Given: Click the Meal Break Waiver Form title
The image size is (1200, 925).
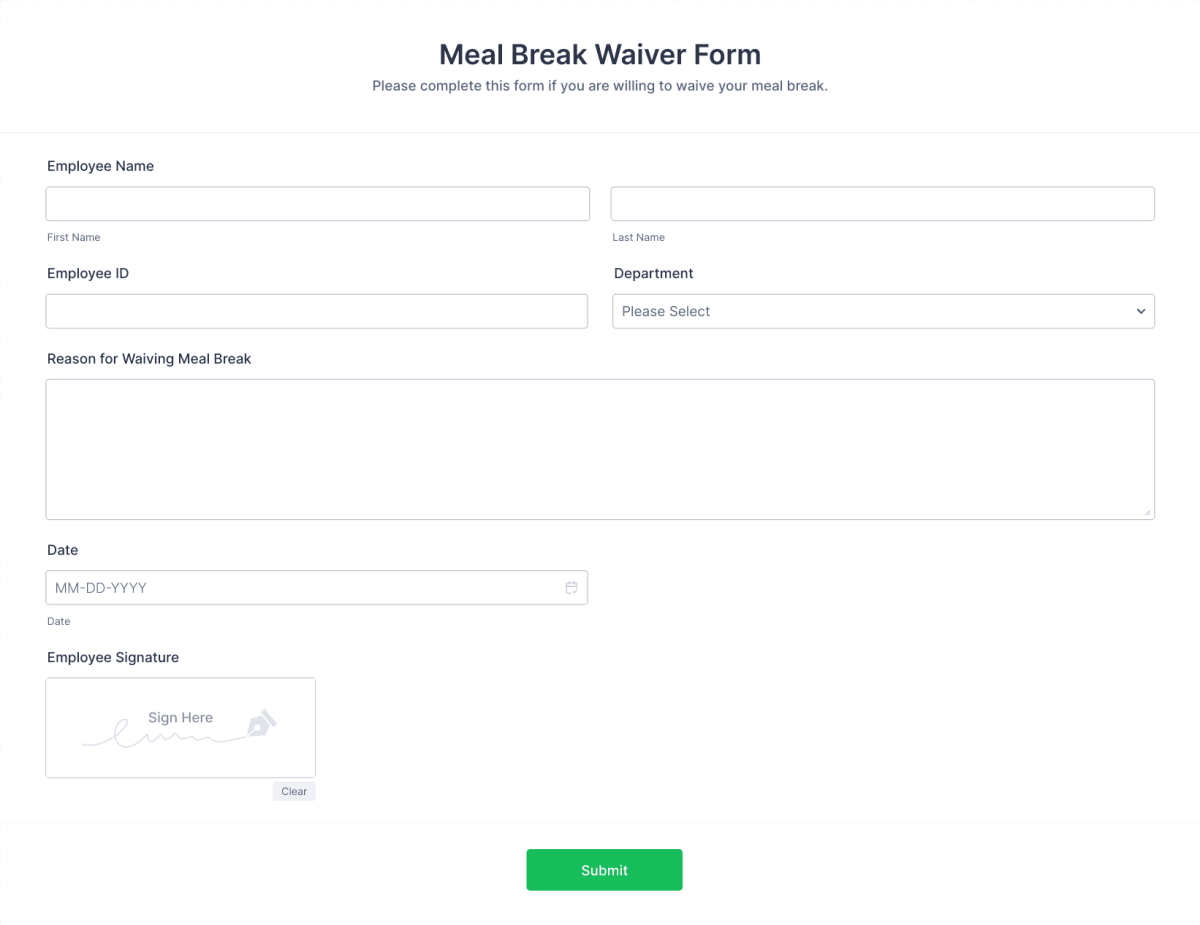Looking at the screenshot, I should (x=598, y=54).
